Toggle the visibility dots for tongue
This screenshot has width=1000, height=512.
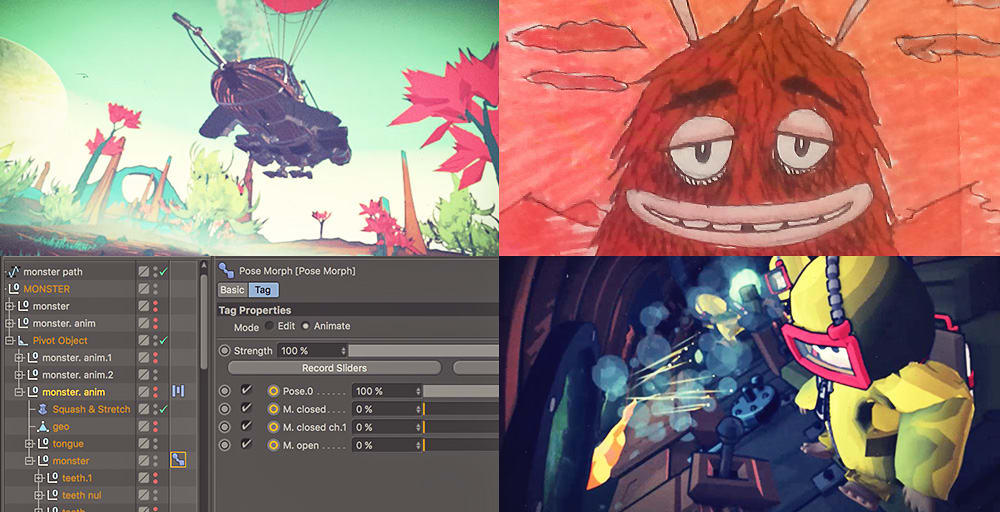coord(155,444)
